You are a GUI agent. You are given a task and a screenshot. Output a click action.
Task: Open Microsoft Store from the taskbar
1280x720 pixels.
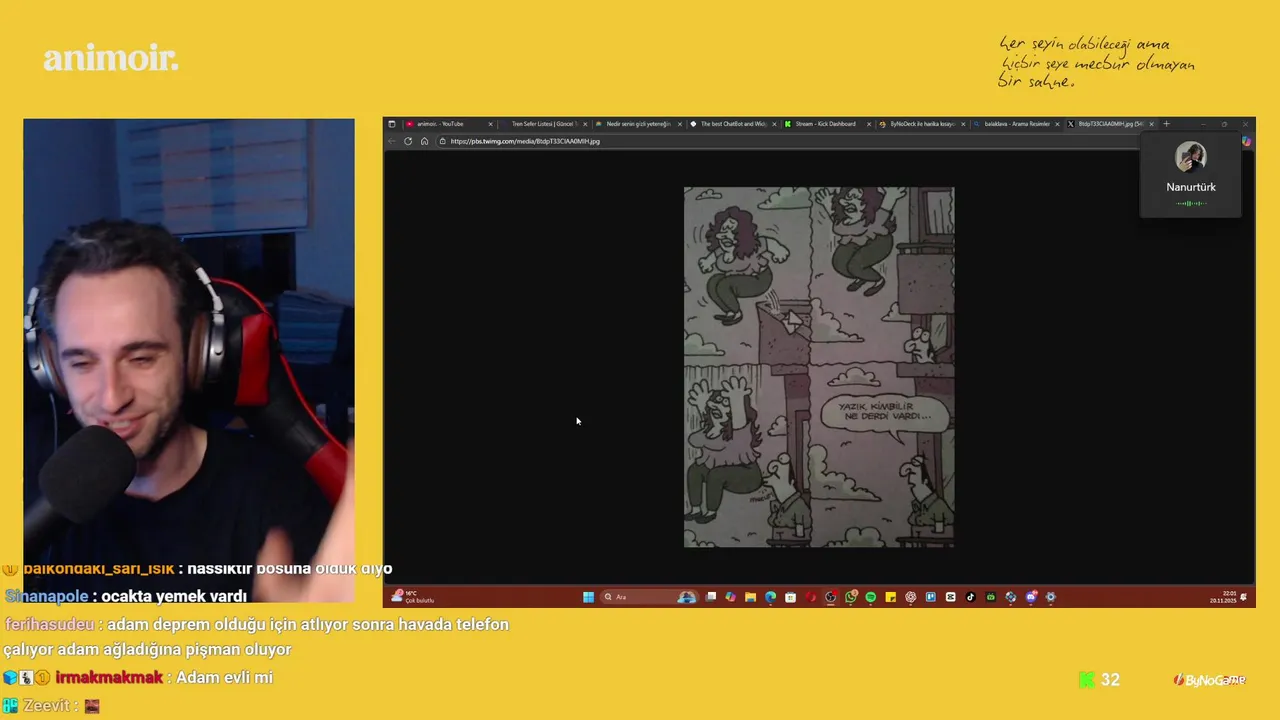pos(790,597)
